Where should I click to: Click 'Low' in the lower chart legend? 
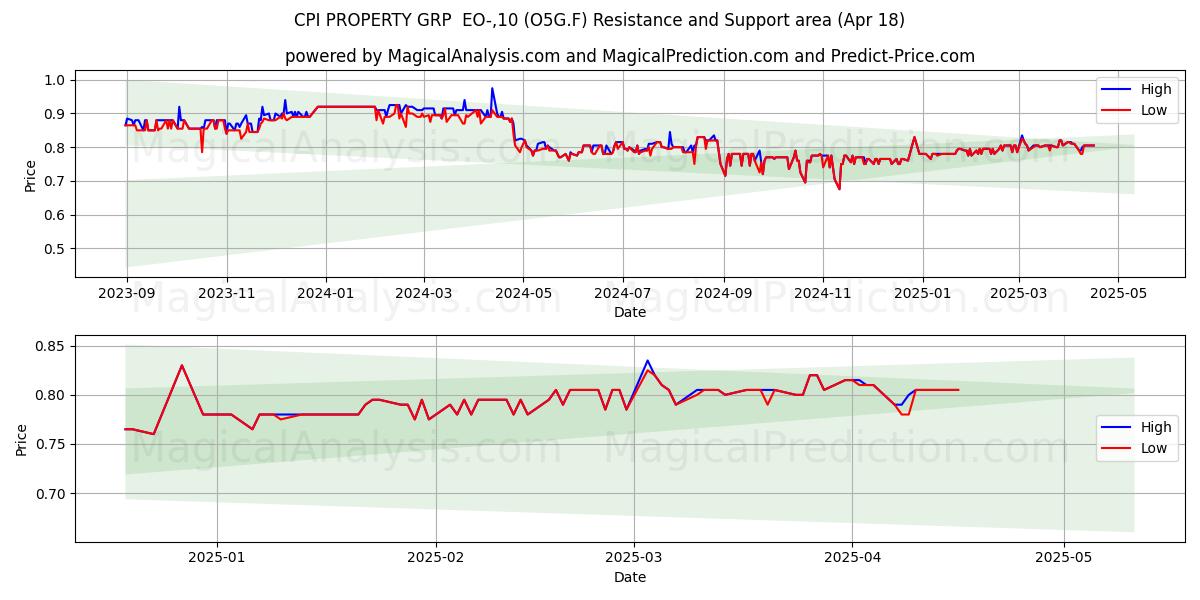(x=1154, y=448)
